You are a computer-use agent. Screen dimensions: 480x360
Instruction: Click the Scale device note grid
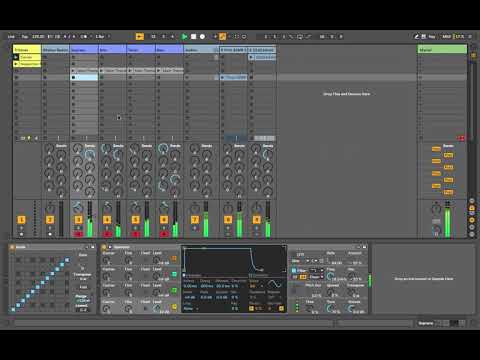tap(41, 284)
